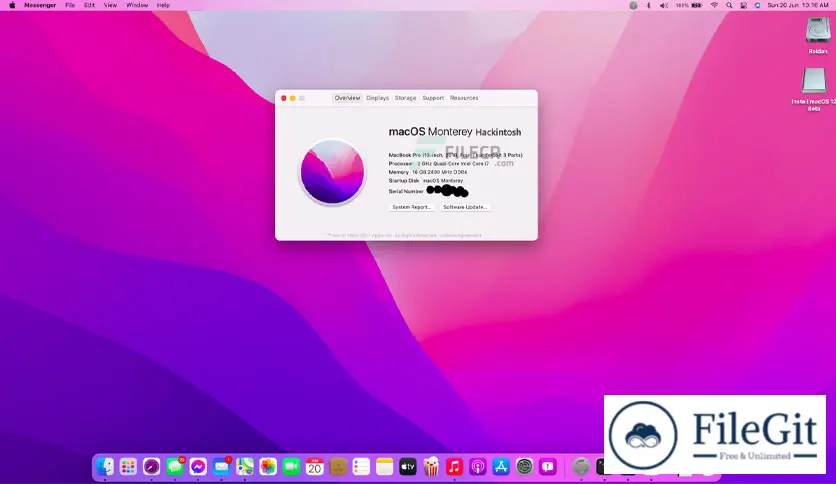Open Spotlight search magnifier

(x=729, y=5)
